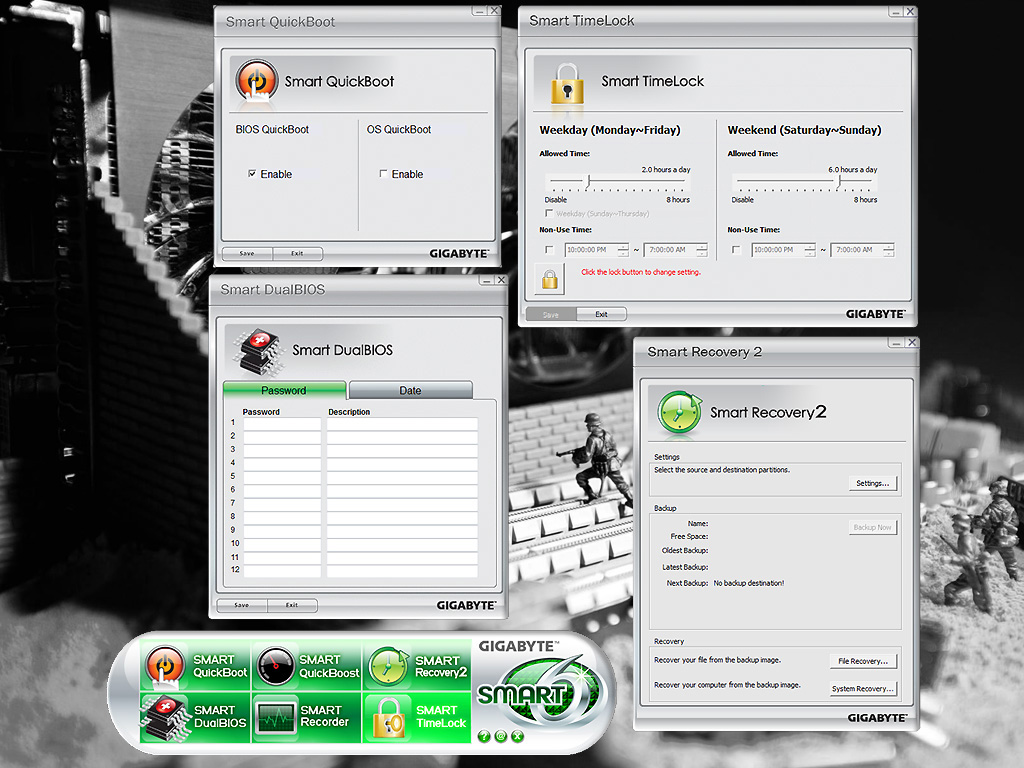This screenshot has height=768, width=1024.
Task: Click the padlock button to unlock TimeLock settings
Action: (550, 278)
